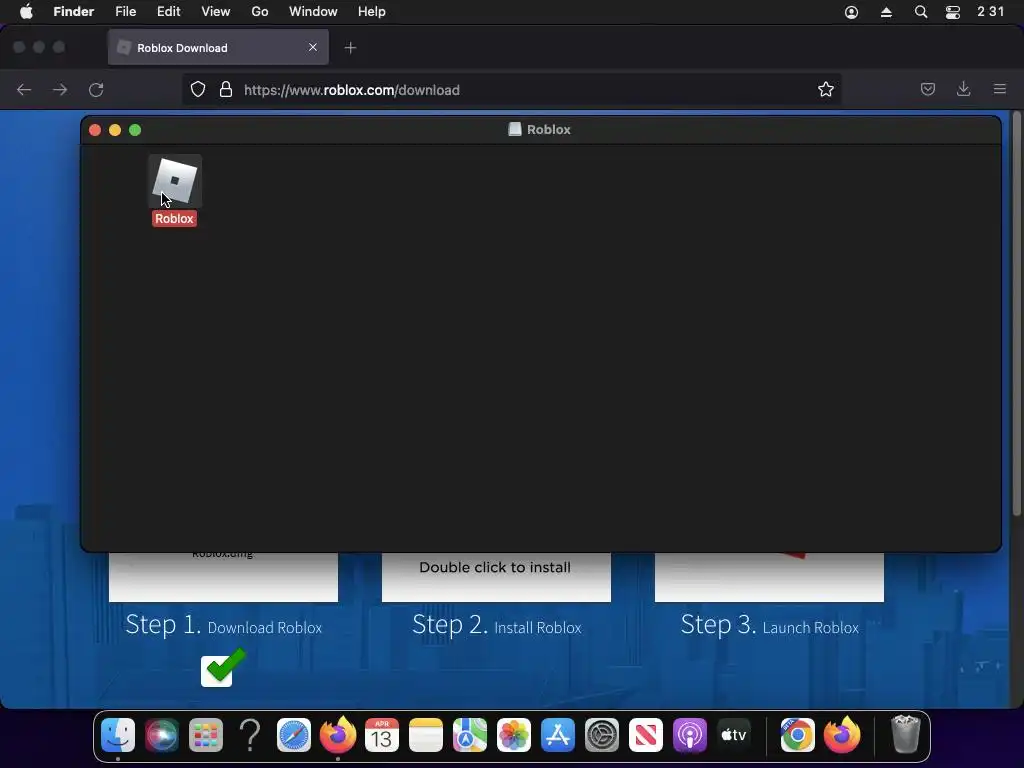This screenshot has height=768, width=1024.
Task: Open System Preferences from the Dock
Action: tap(601, 735)
